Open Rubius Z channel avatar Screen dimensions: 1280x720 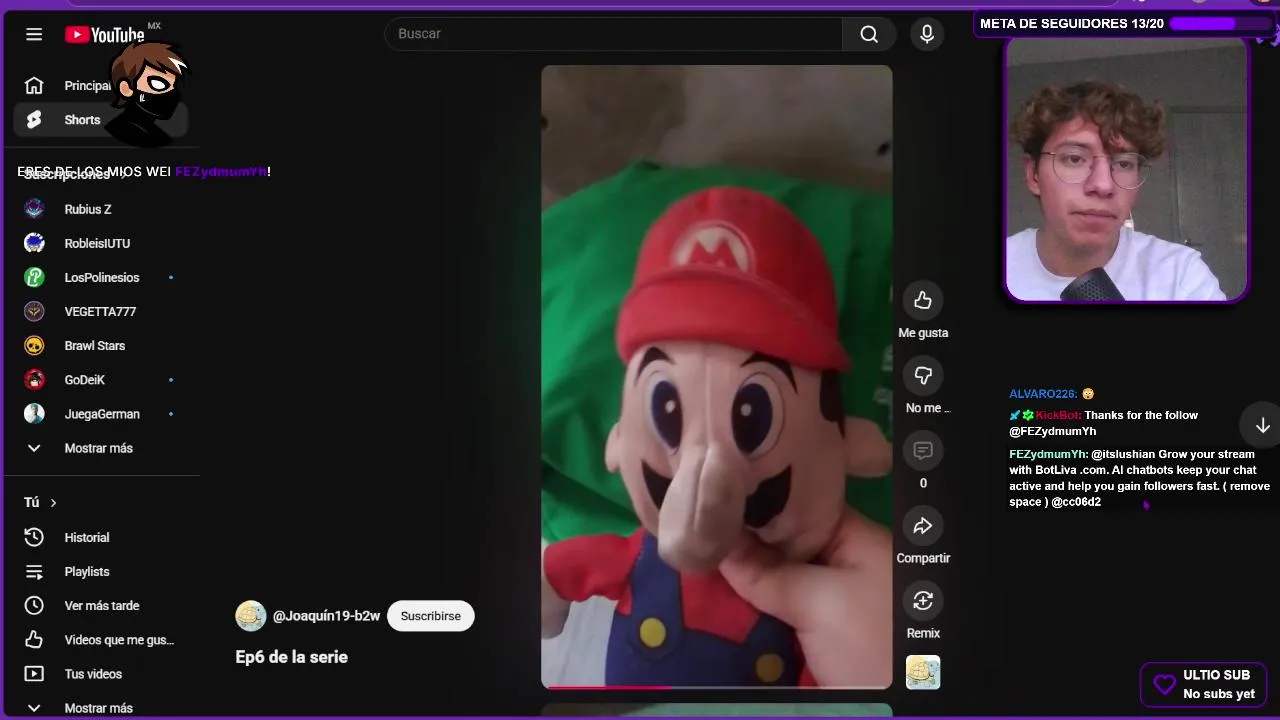(x=34, y=209)
